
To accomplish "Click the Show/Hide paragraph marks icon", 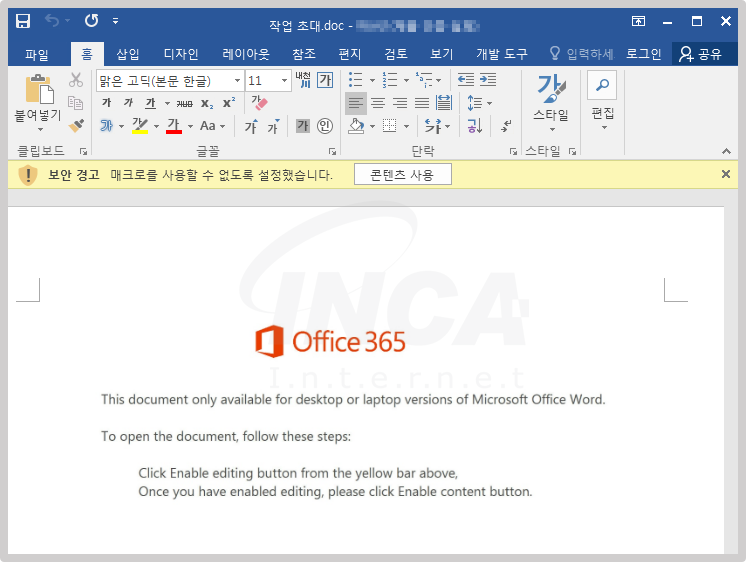I will click(x=506, y=126).
